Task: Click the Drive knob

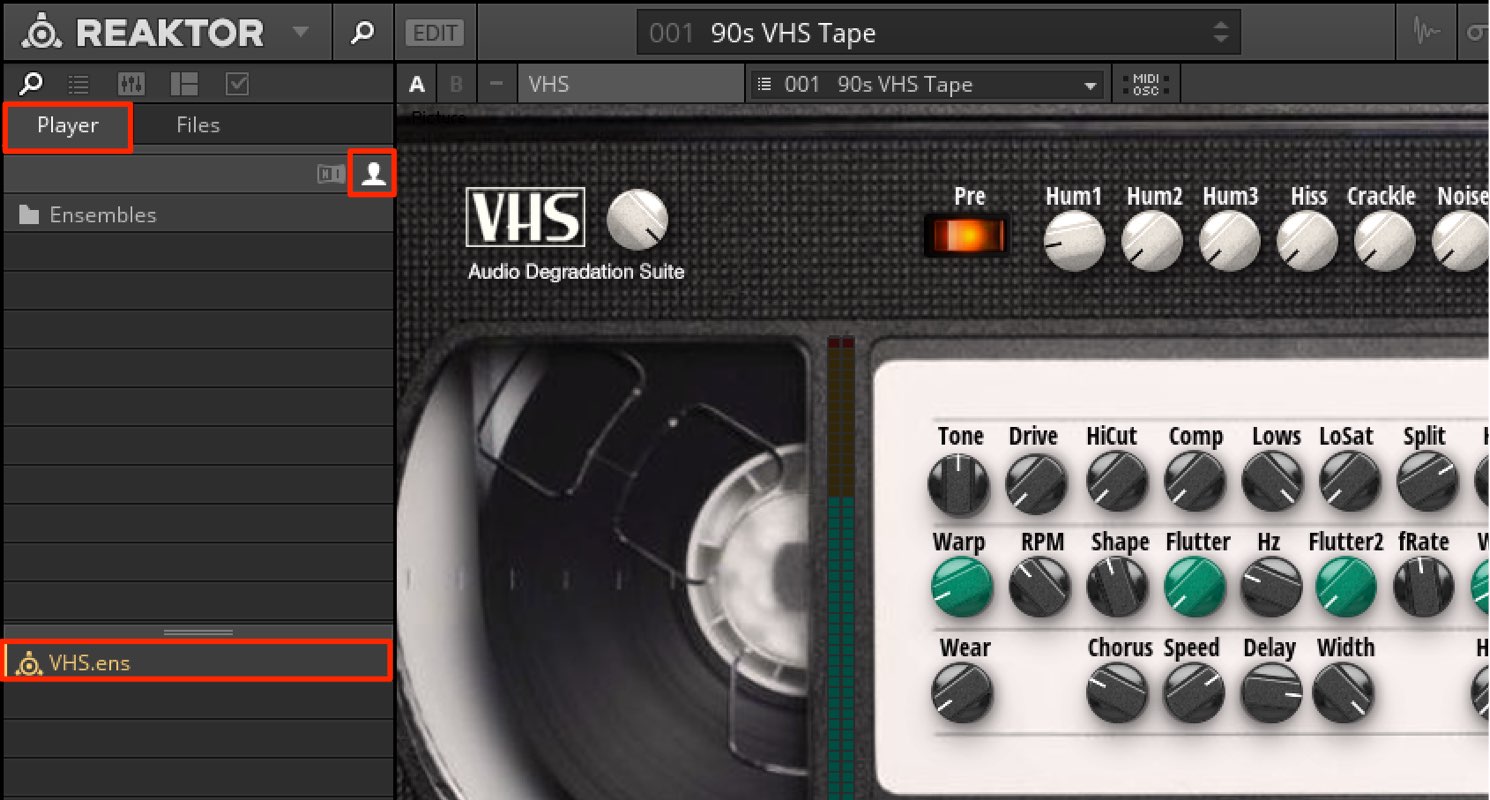Action: tap(1036, 483)
